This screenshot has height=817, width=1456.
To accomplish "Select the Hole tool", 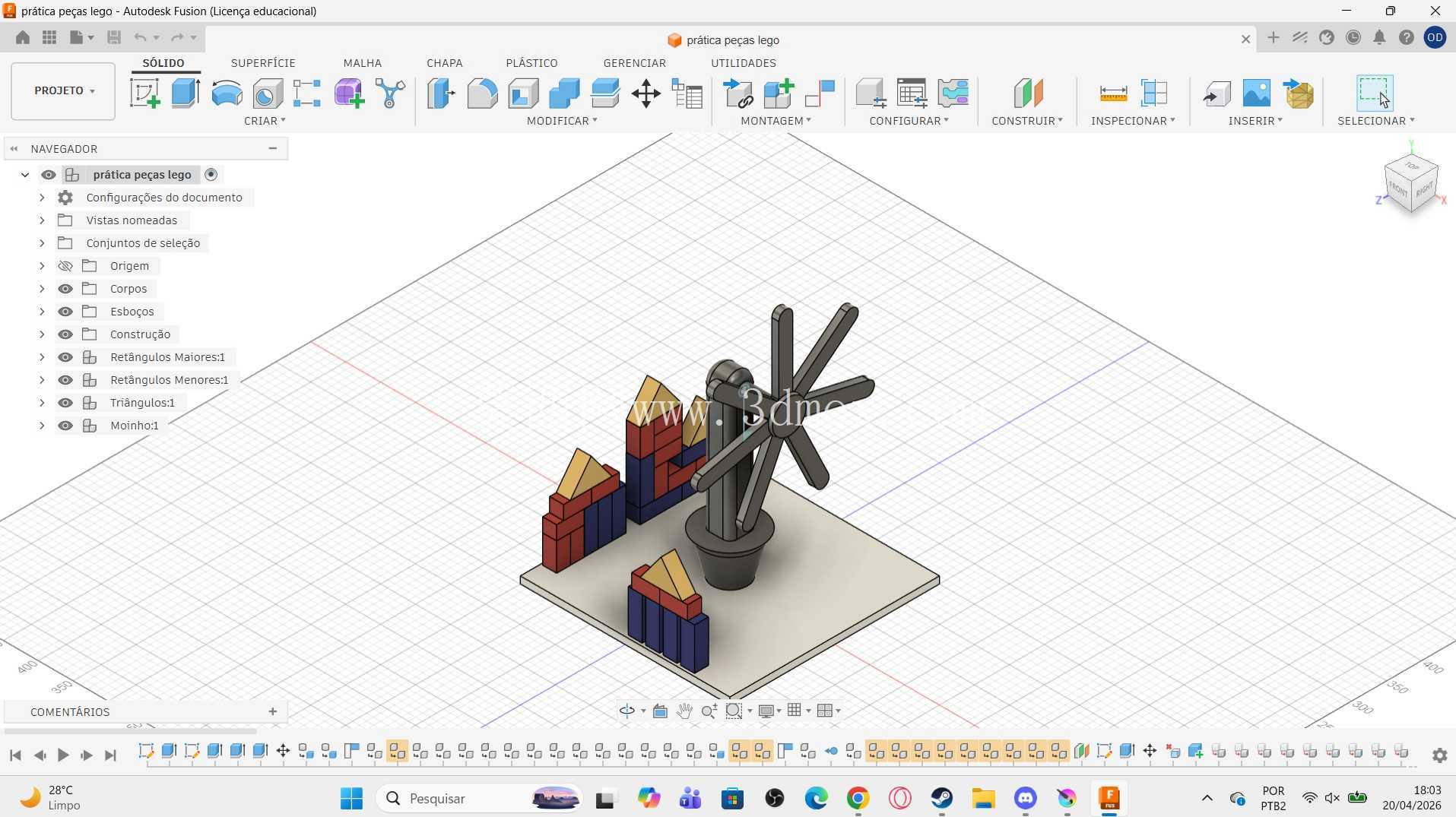I will pyautogui.click(x=267, y=93).
